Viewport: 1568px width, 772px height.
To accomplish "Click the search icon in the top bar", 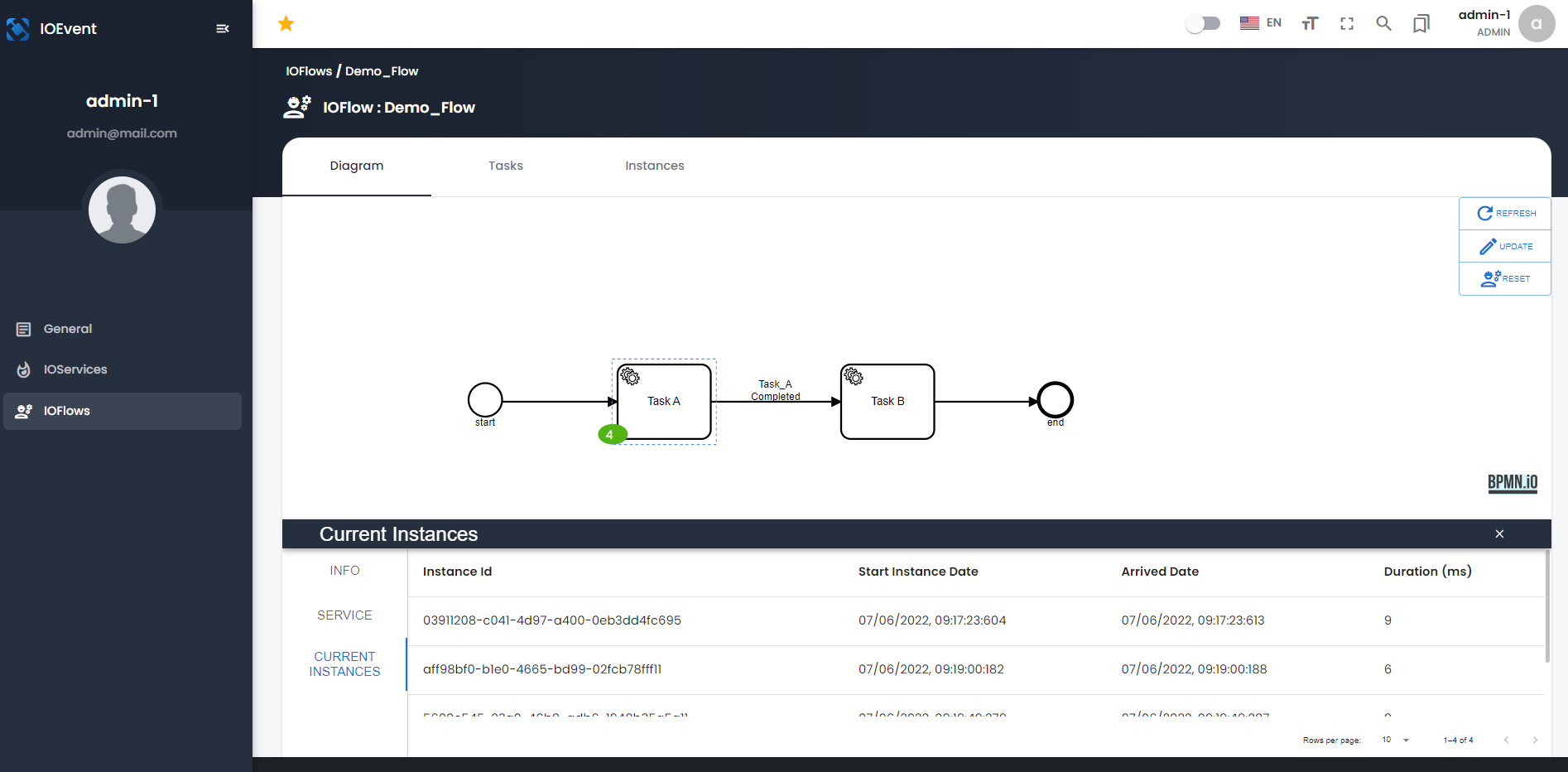I will pos(1383,23).
